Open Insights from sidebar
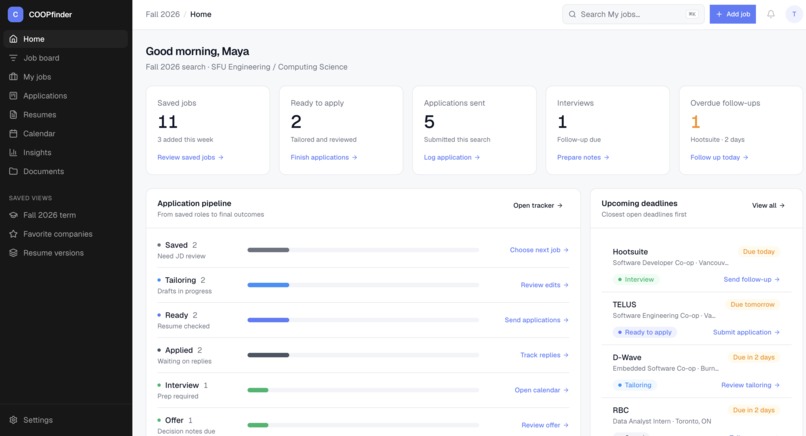The width and height of the screenshot is (806, 436). [x=66, y=152]
